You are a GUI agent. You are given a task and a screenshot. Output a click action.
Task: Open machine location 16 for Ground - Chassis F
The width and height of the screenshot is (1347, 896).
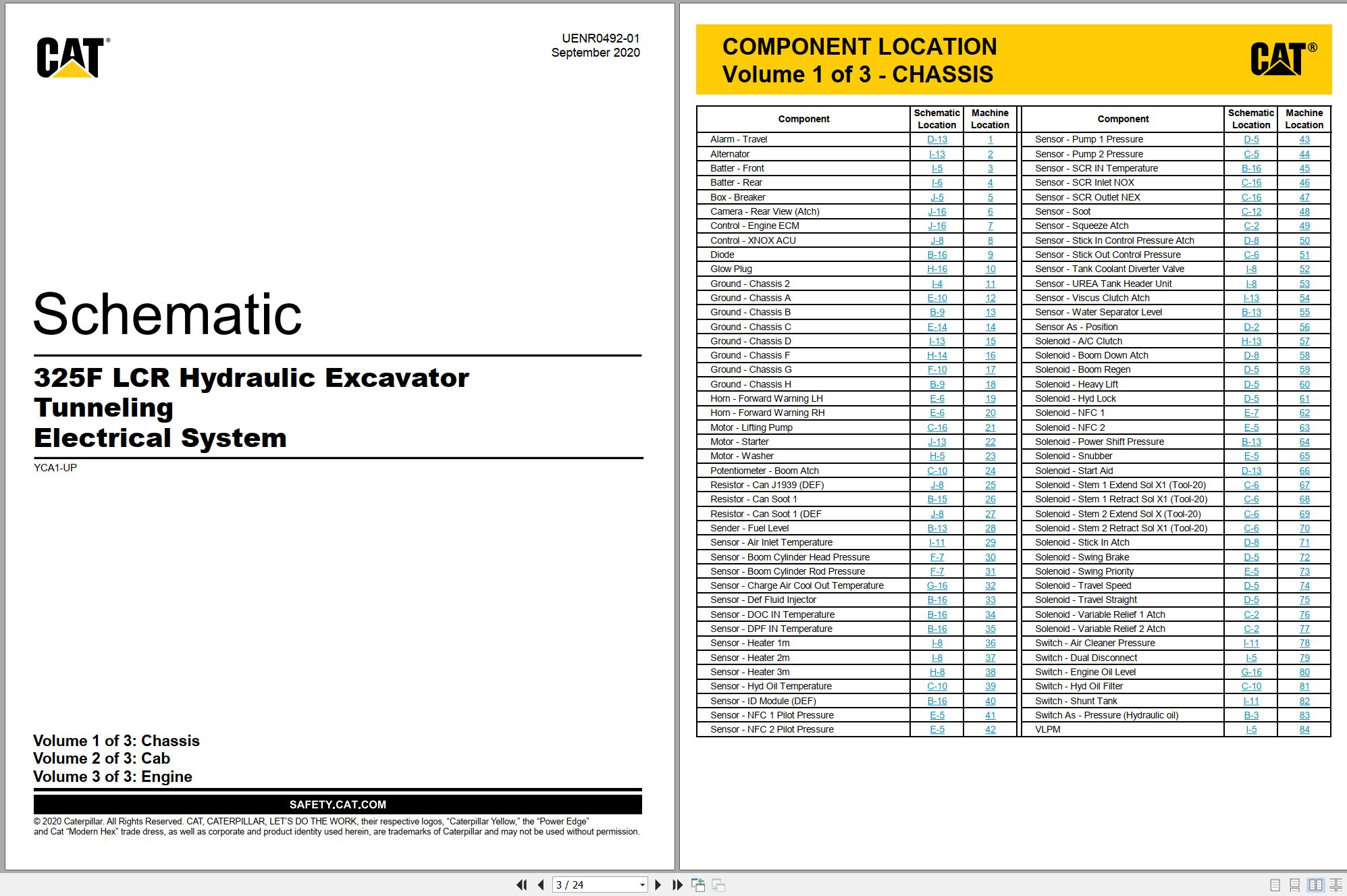coord(990,355)
